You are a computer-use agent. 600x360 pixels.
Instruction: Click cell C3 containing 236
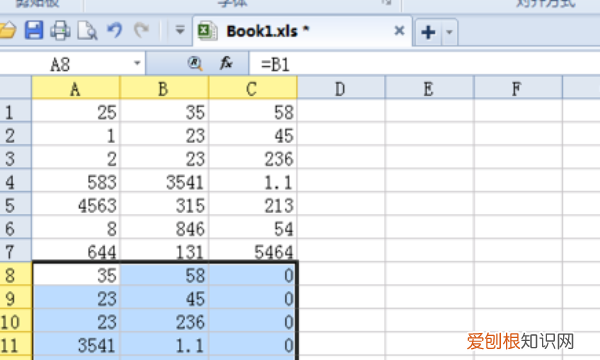253,158
